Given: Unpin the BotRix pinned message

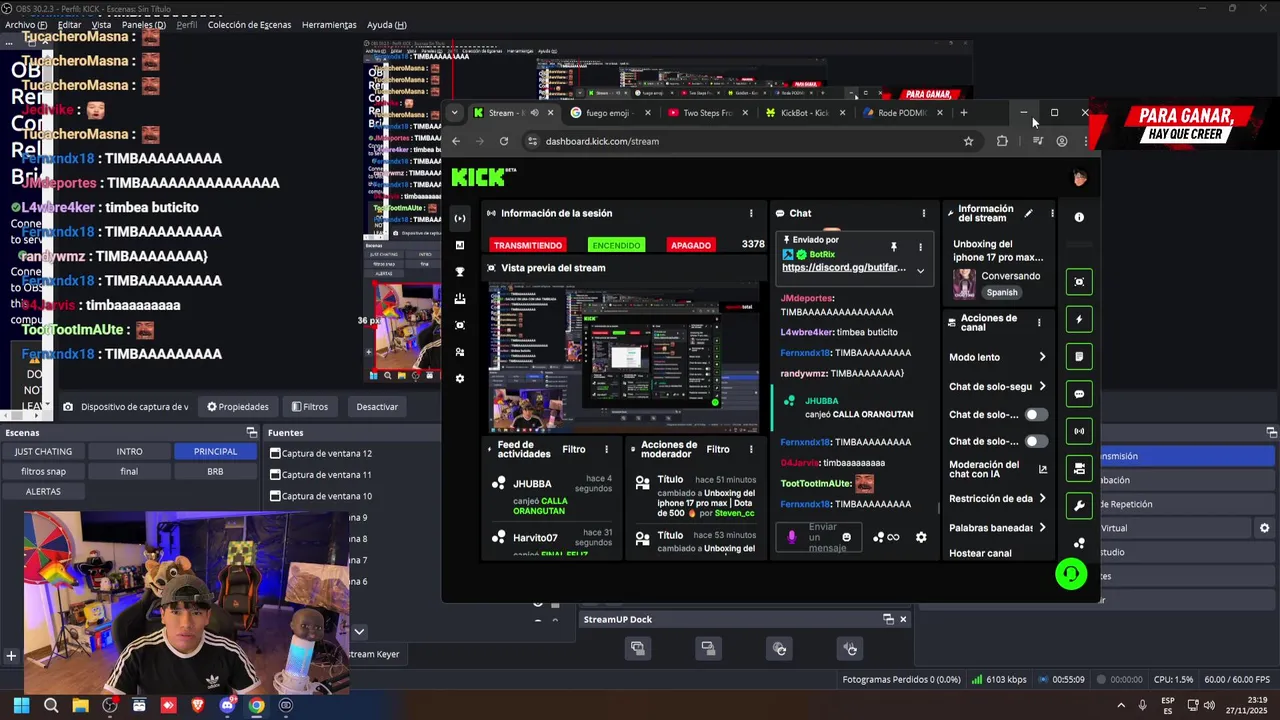Looking at the screenshot, I should click(894, 246).
